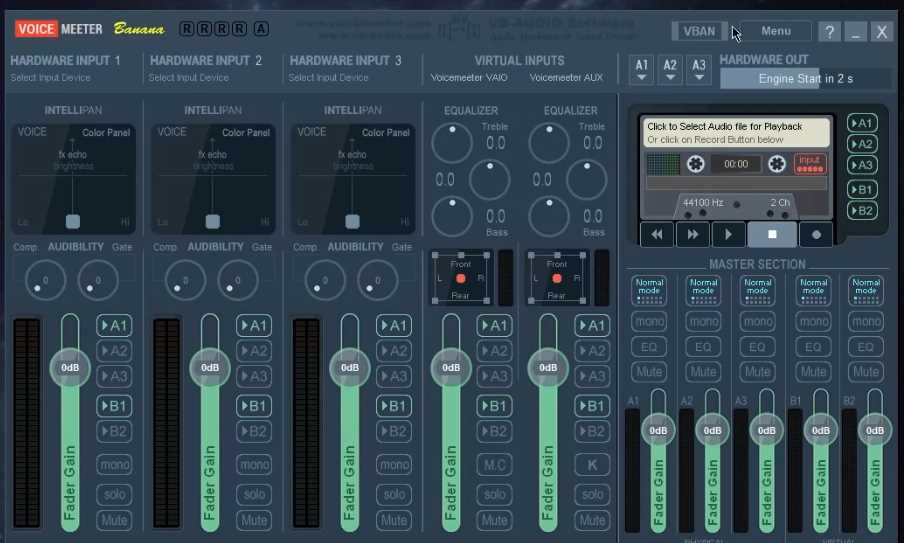Expand the A3 hardware out dropdown

tap(699, 70)
